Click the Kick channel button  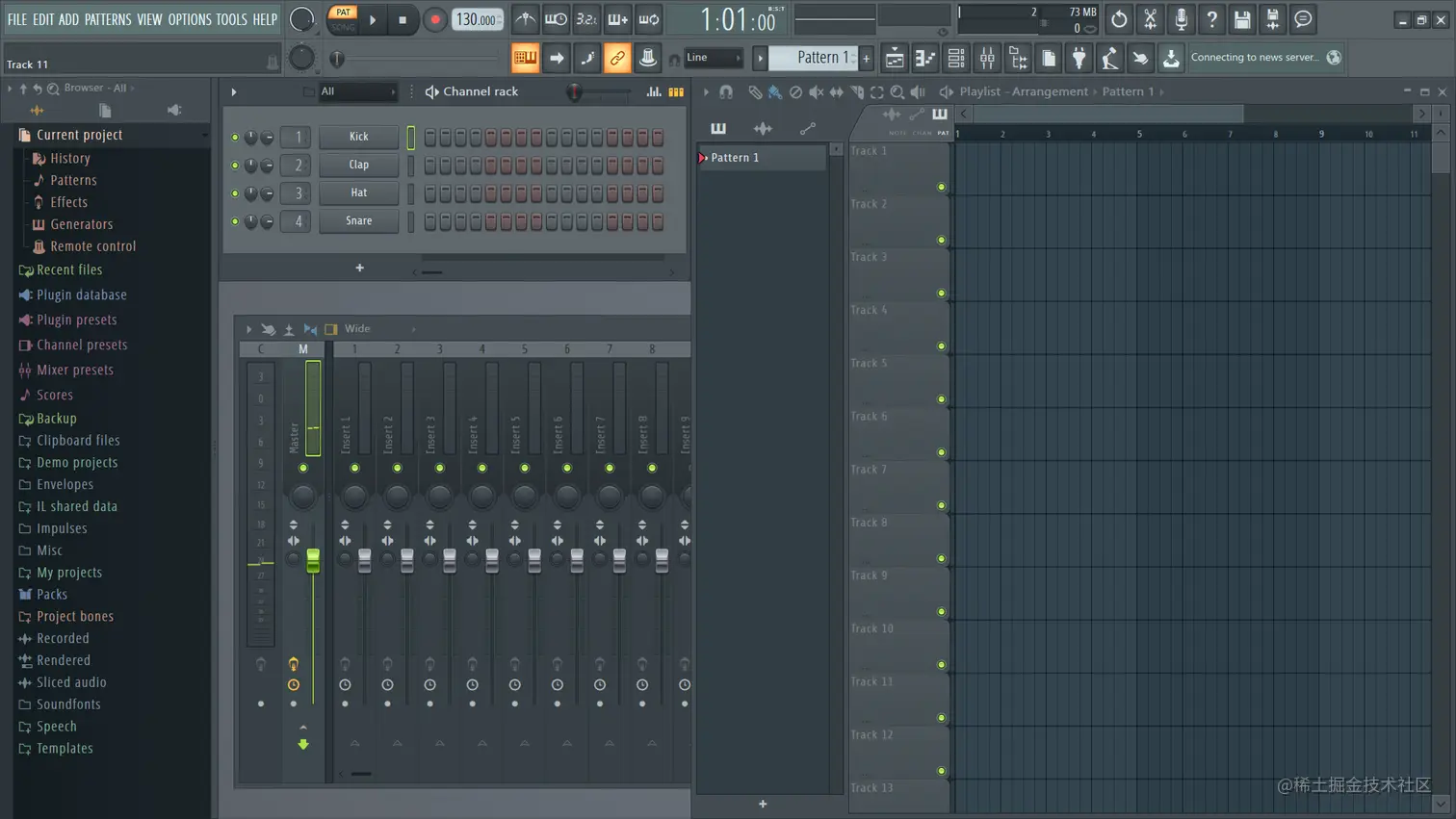(358, 137)
